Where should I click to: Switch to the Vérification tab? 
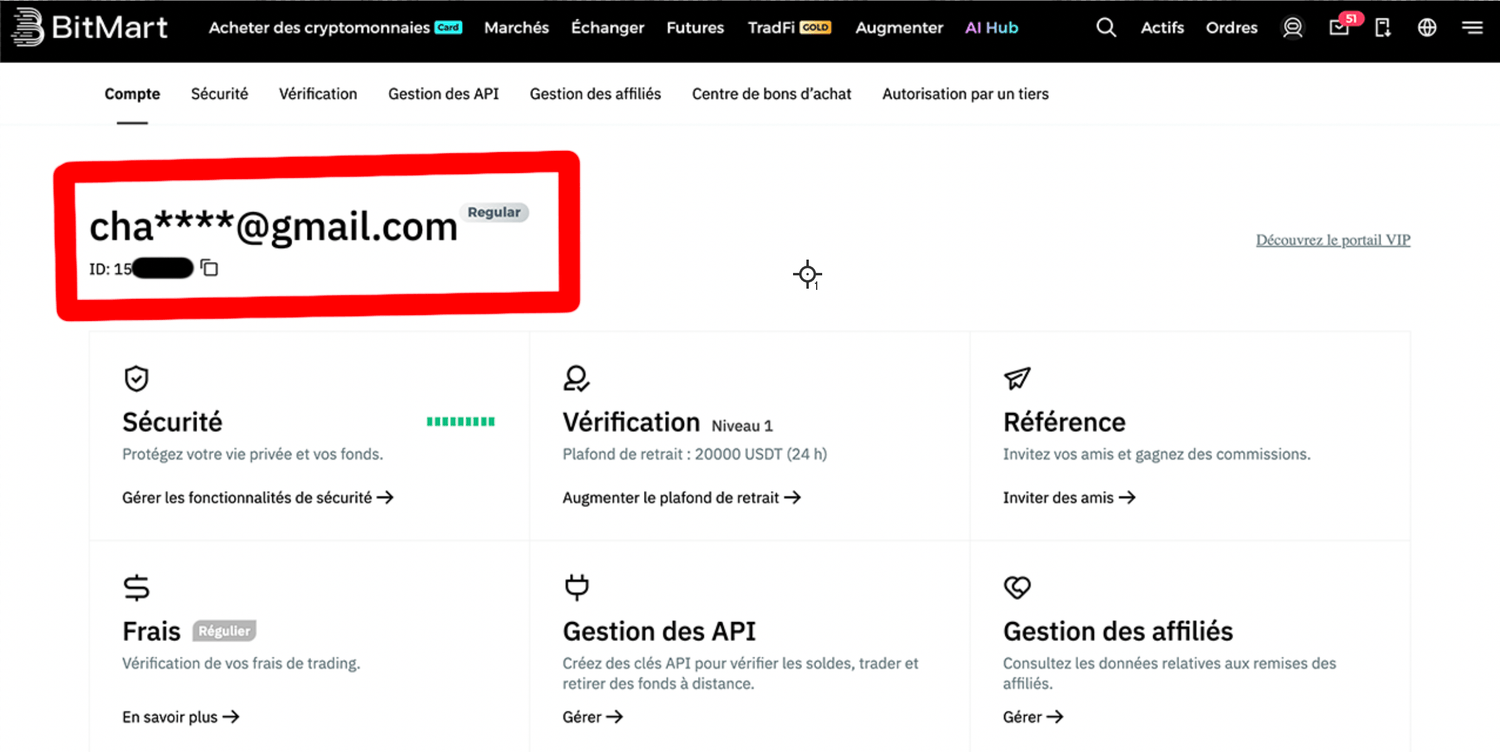[318, 94]
